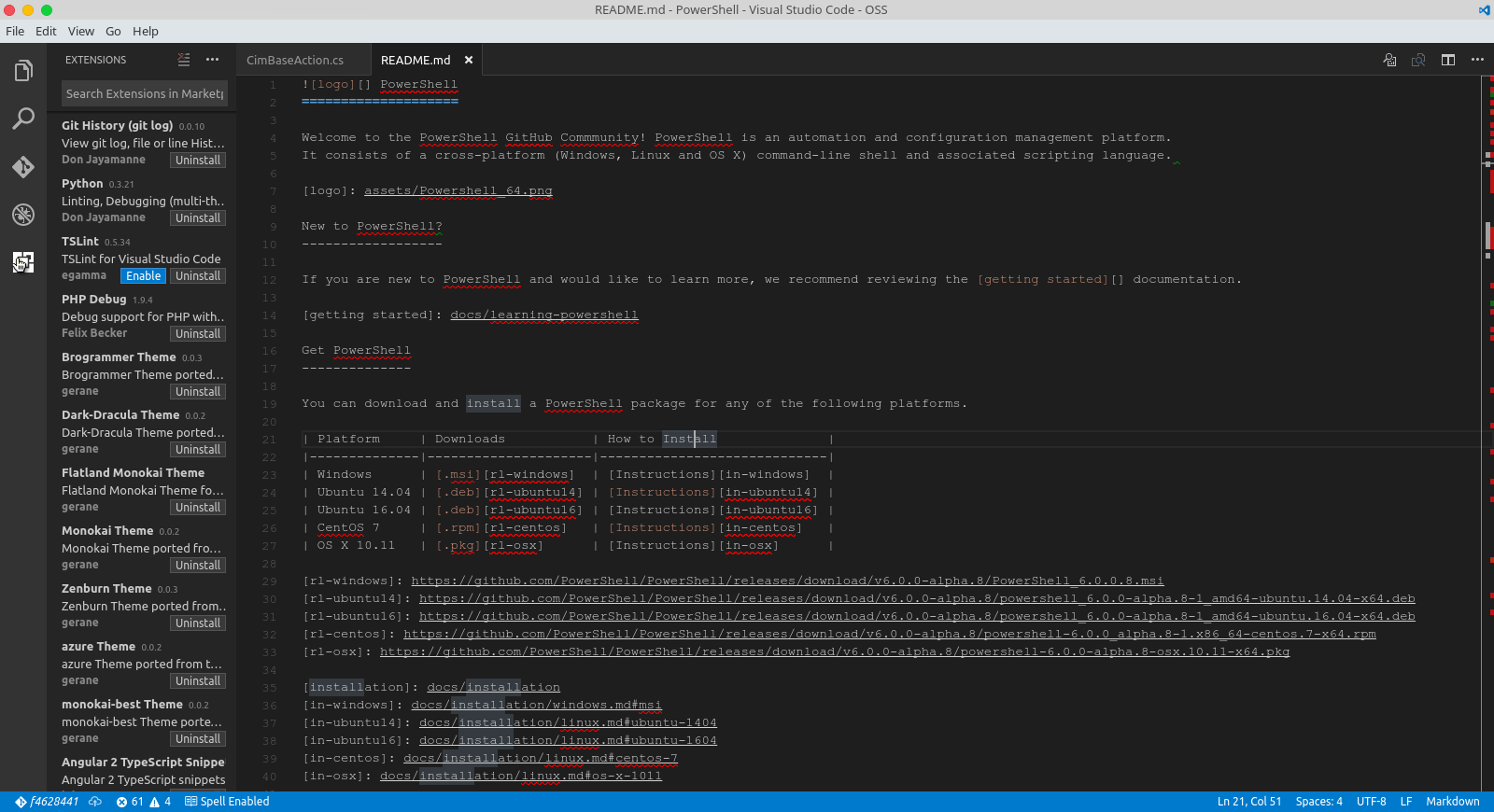Change file encoding UTF-8
1494x812 pixels.
pyautogui.click(x=1371, y=802)
